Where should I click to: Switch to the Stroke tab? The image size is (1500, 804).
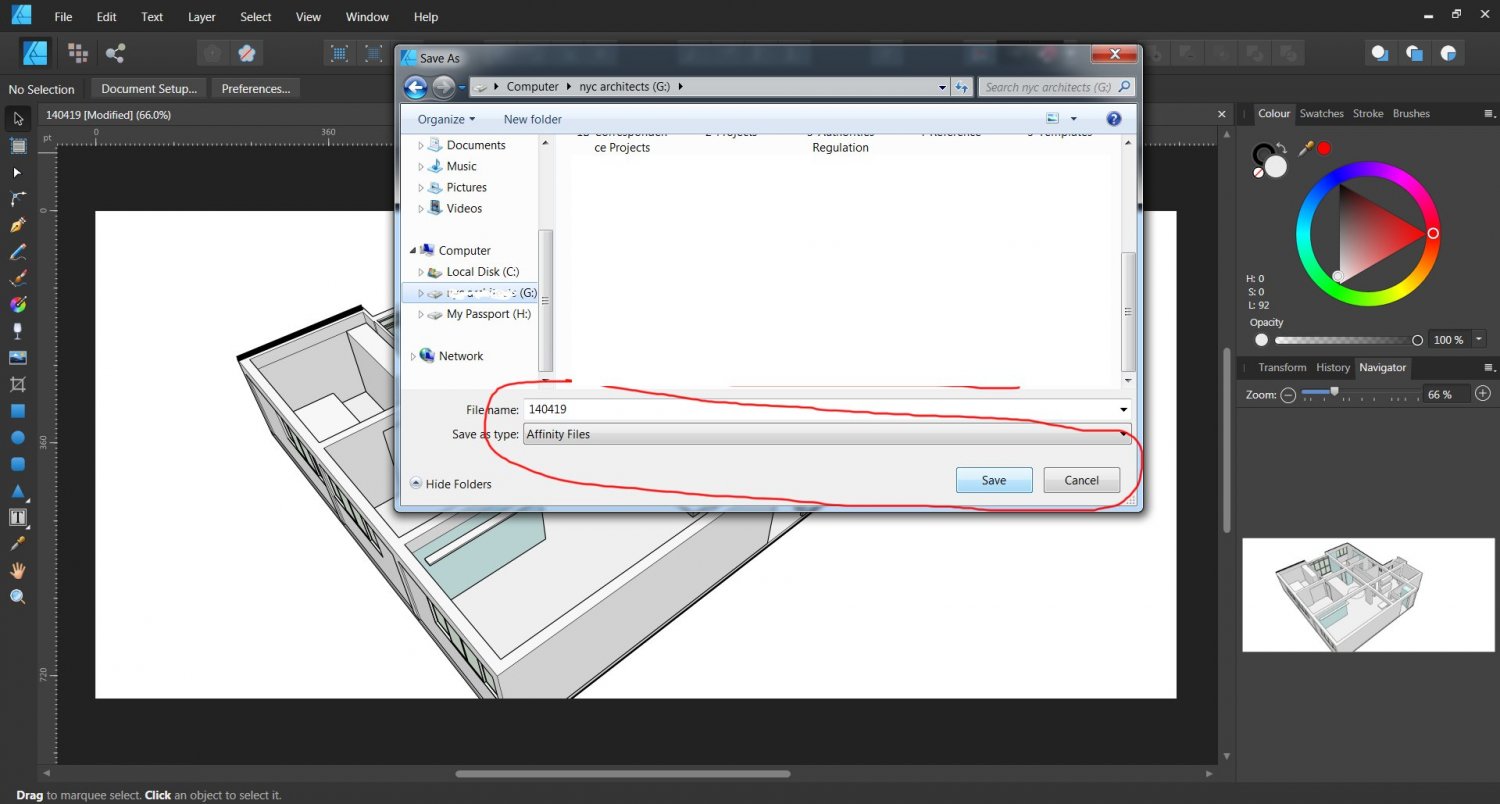pos(1368,114)
